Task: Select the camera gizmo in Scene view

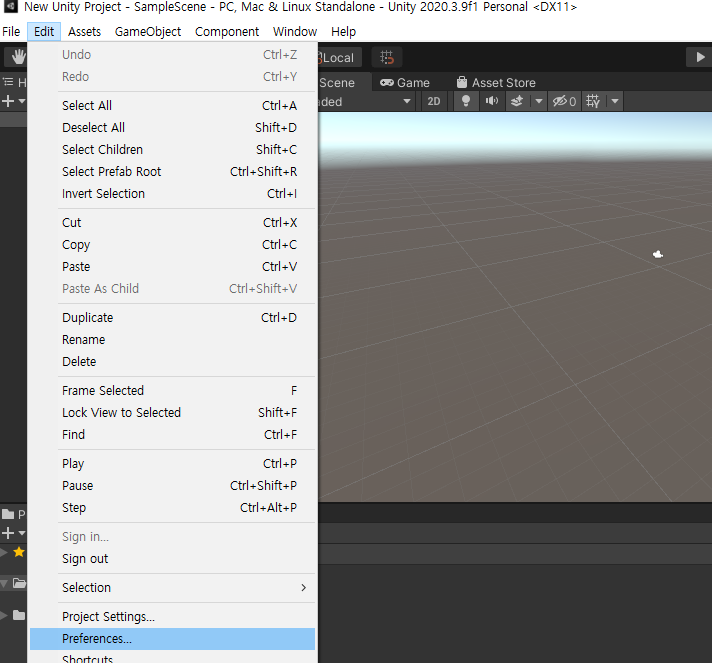Action: click(x=658, y=254)
